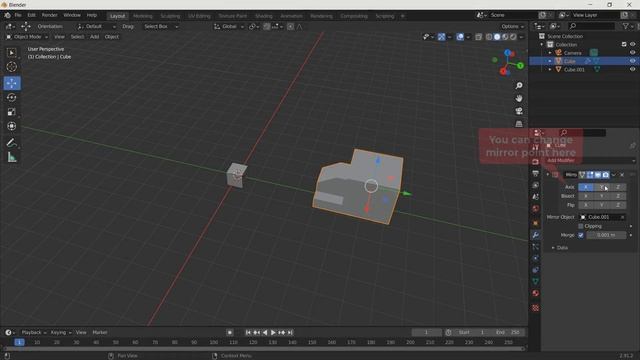Select rendered viewport shading mode
640x360 pixels.
point(513,37)
